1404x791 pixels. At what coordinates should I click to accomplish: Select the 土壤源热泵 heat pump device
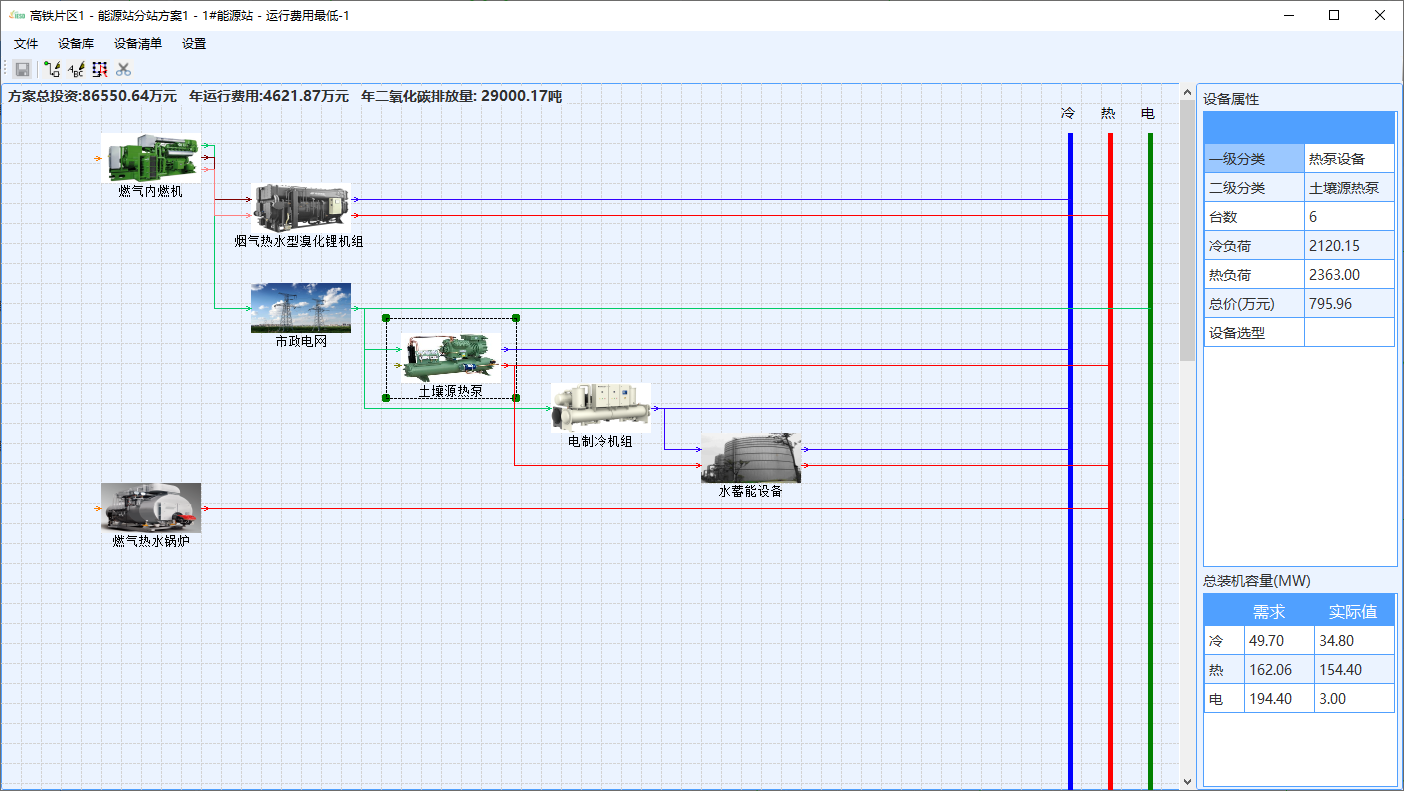(x=450, y=357)
